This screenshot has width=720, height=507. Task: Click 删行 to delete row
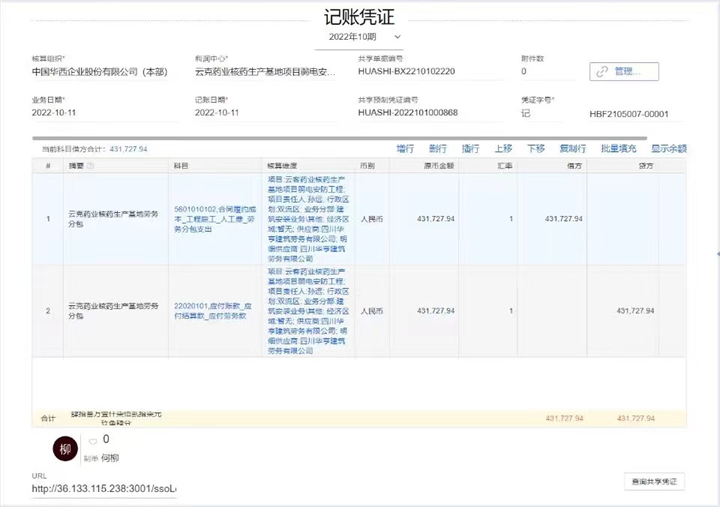pyautogui.click(x=438, y=149)
